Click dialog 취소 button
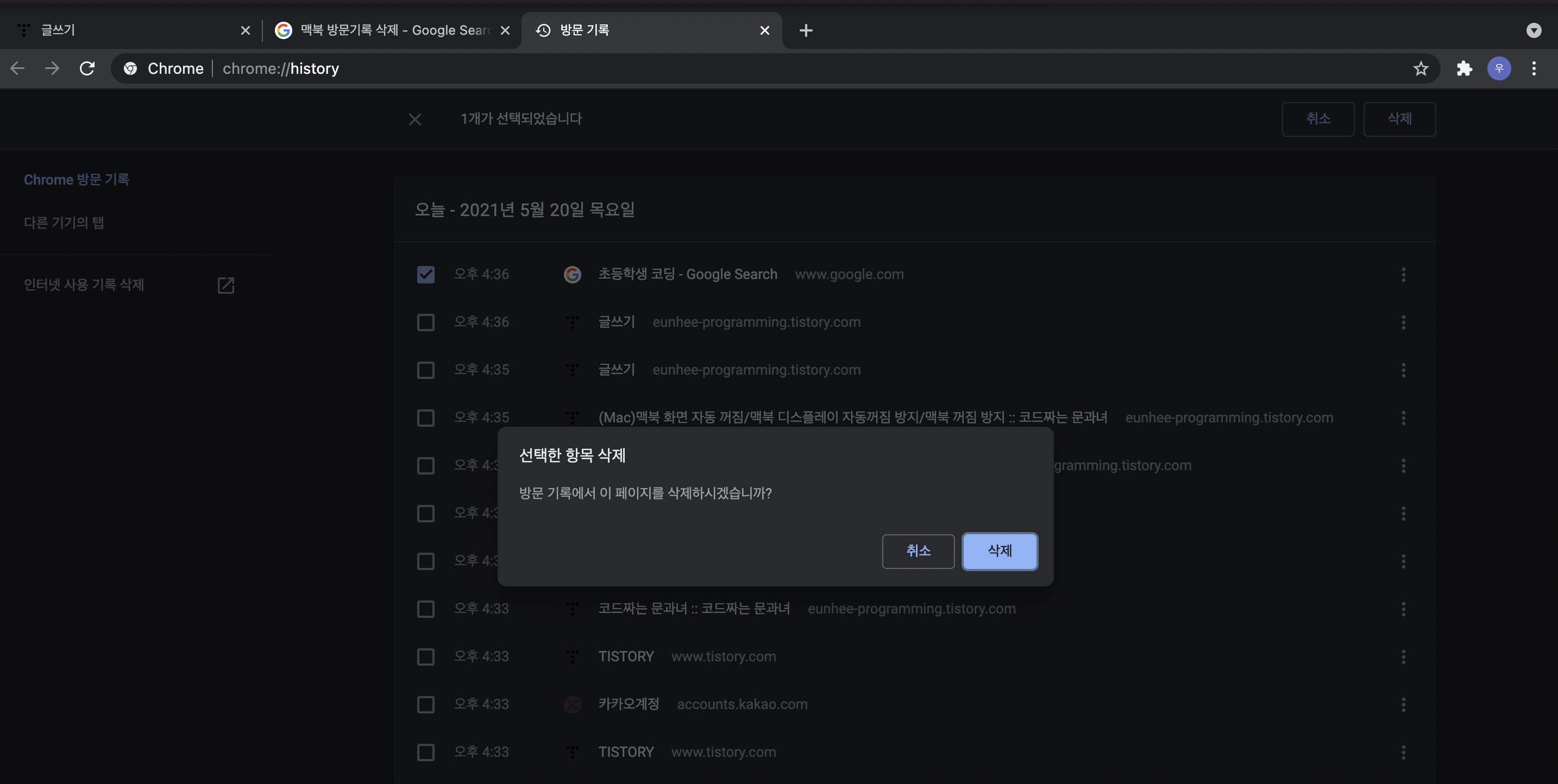Image resolution: width=1558 pixels, height=784 pixels. click(918, 551)
